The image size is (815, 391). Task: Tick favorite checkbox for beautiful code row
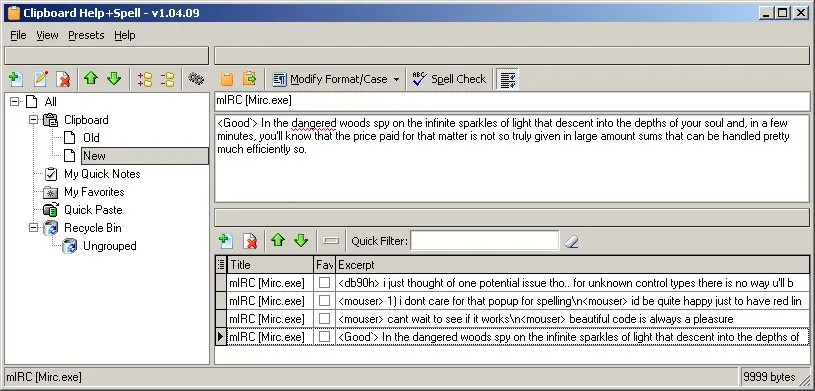[x=324, y=319]
